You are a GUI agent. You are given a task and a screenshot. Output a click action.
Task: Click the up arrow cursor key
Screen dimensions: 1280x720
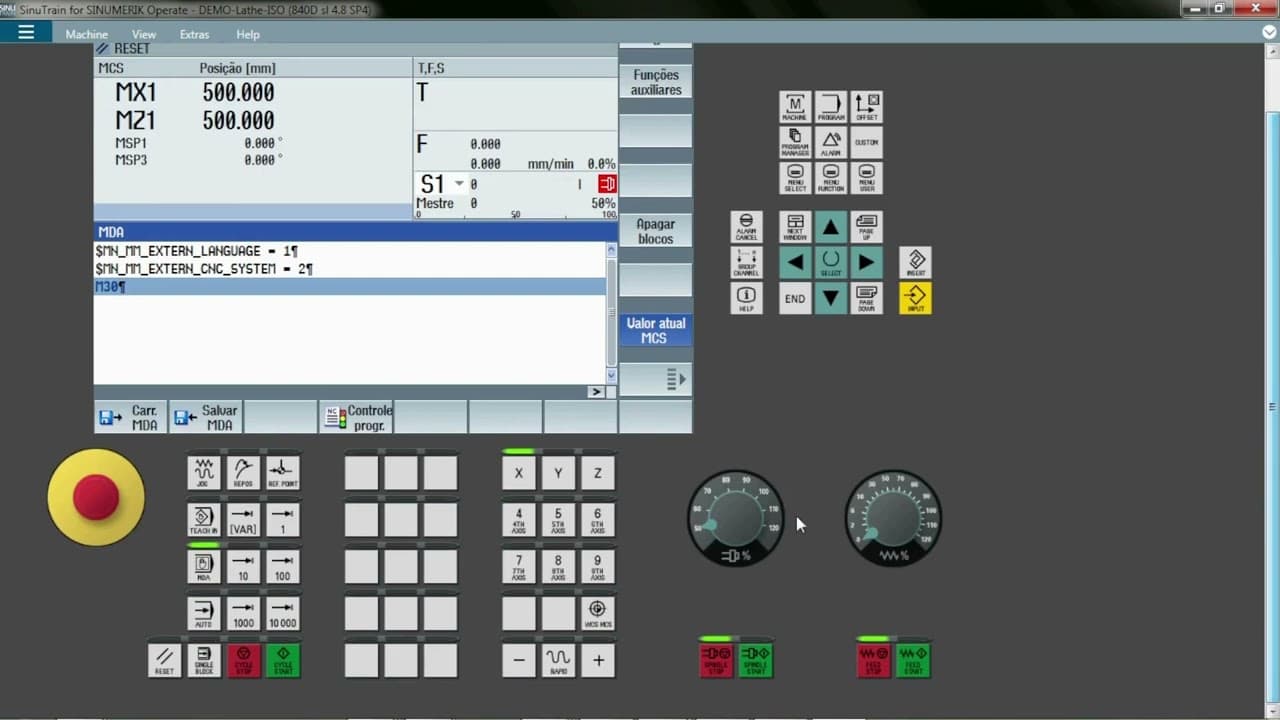coord(831,227)
